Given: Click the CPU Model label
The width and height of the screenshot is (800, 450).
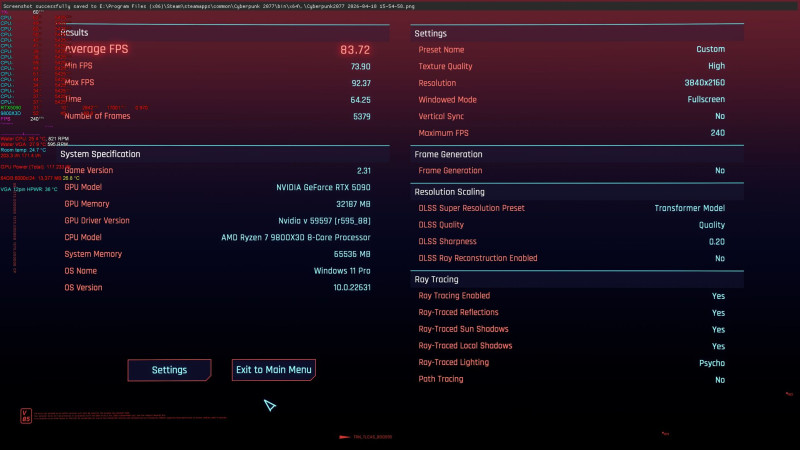Looking at the screenshot, I should pyautogui.click(x=83, y=237).
